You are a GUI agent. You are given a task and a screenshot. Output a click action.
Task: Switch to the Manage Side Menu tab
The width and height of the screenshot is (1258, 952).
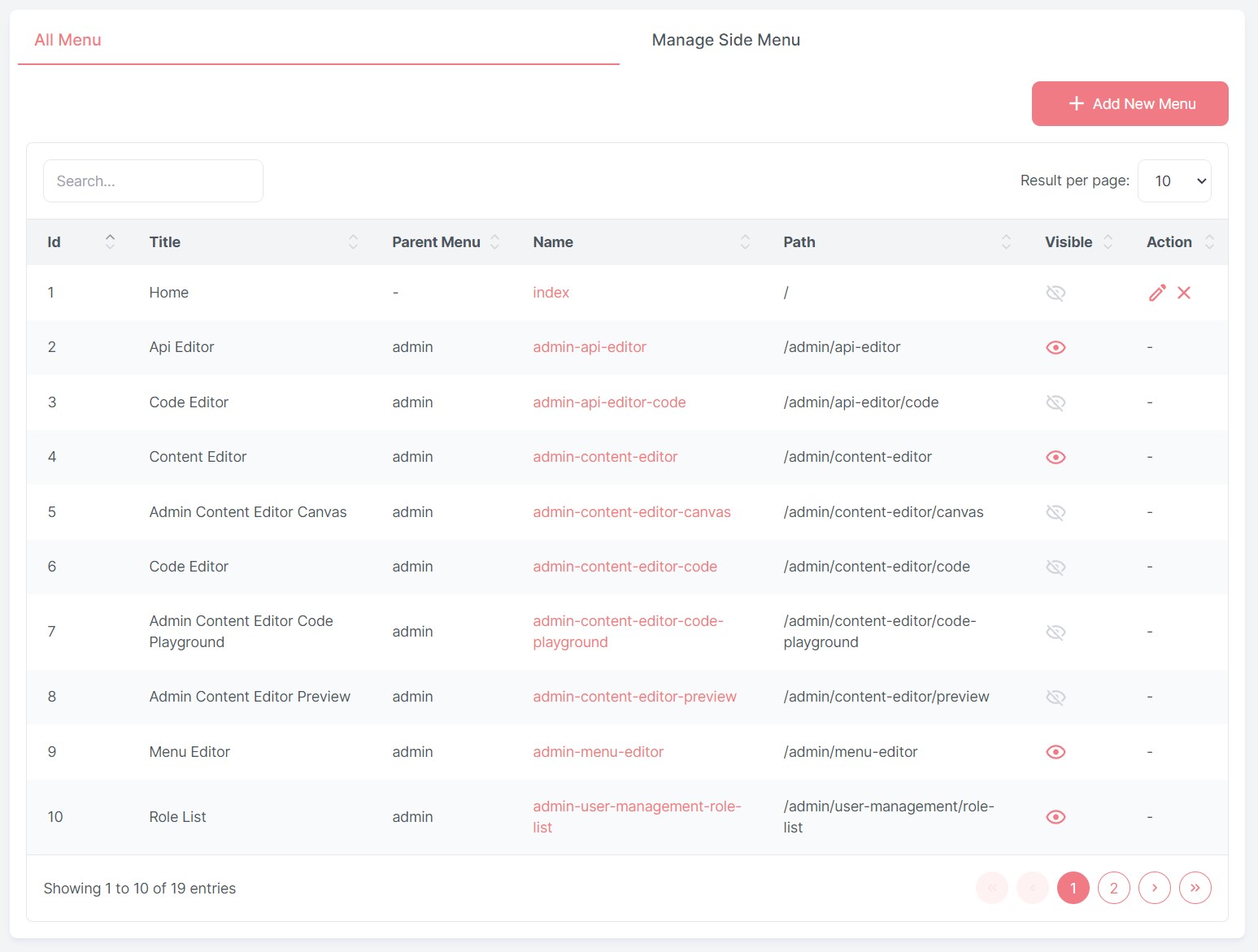click(726, 40)
